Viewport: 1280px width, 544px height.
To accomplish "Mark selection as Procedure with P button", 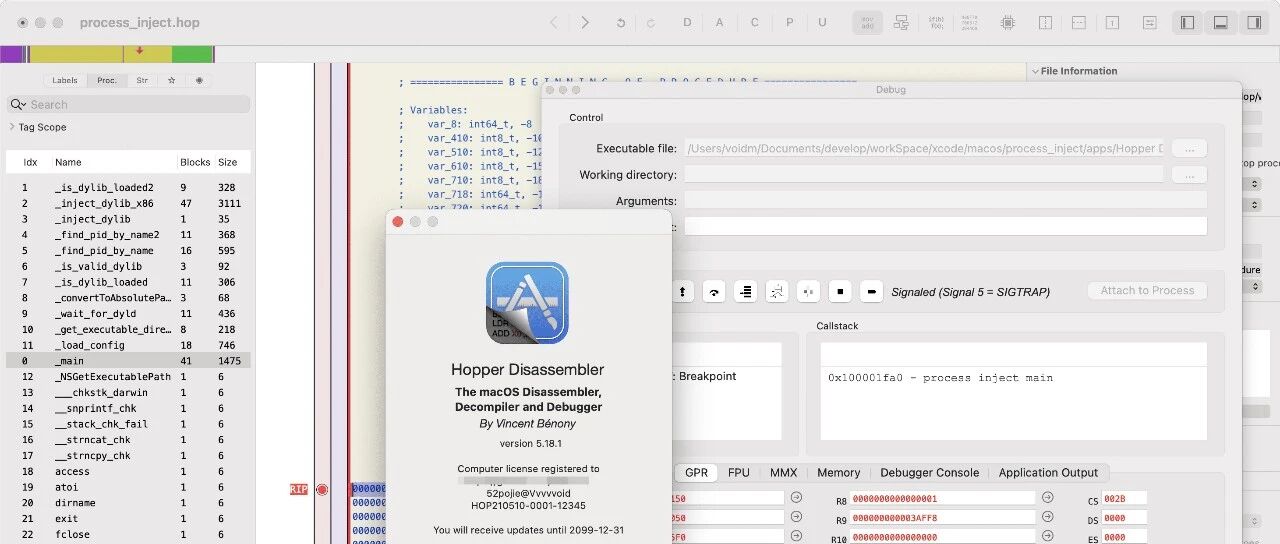I will pos(789,22).
